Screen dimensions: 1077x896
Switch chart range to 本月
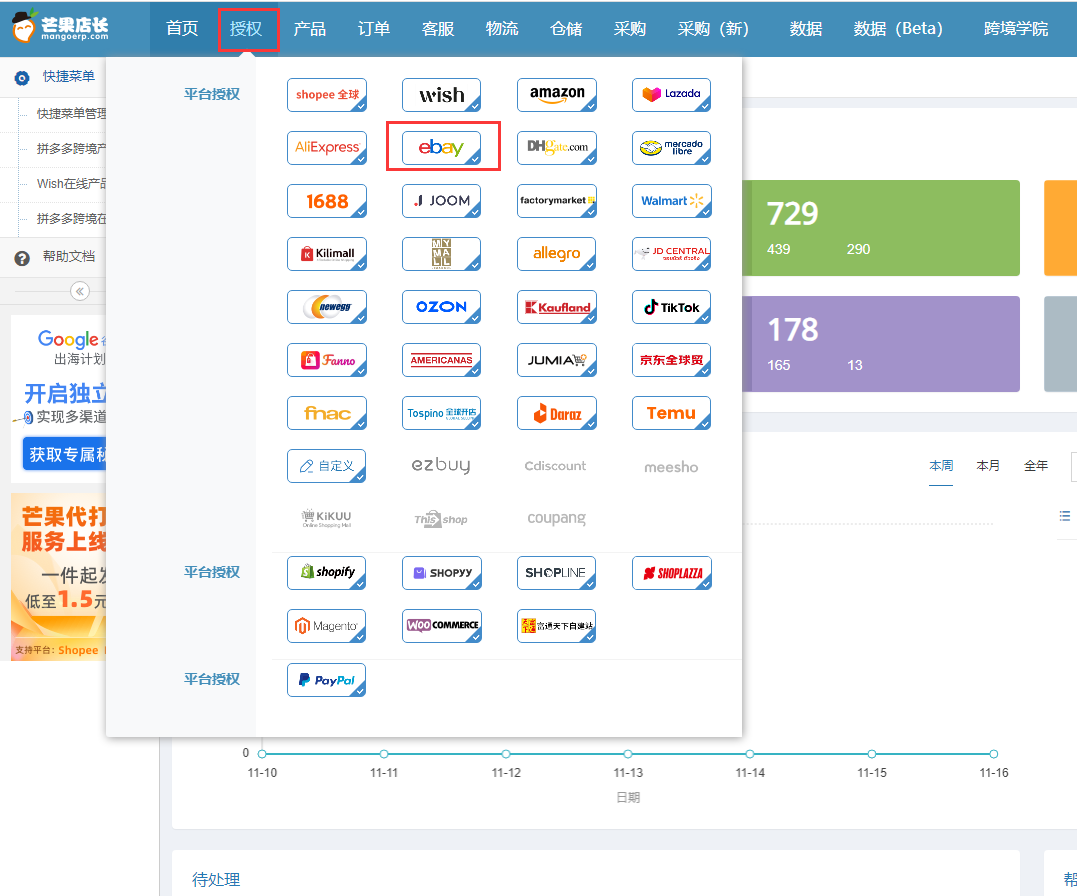pyautogui.click(x=988, y=466)
